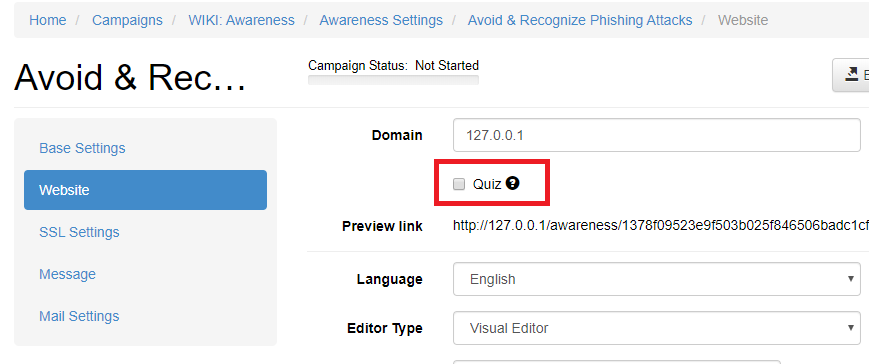Click the Avoid & Rec… page heading
Image resolution: width=869 pixels, height=364 pixels.
130,78
